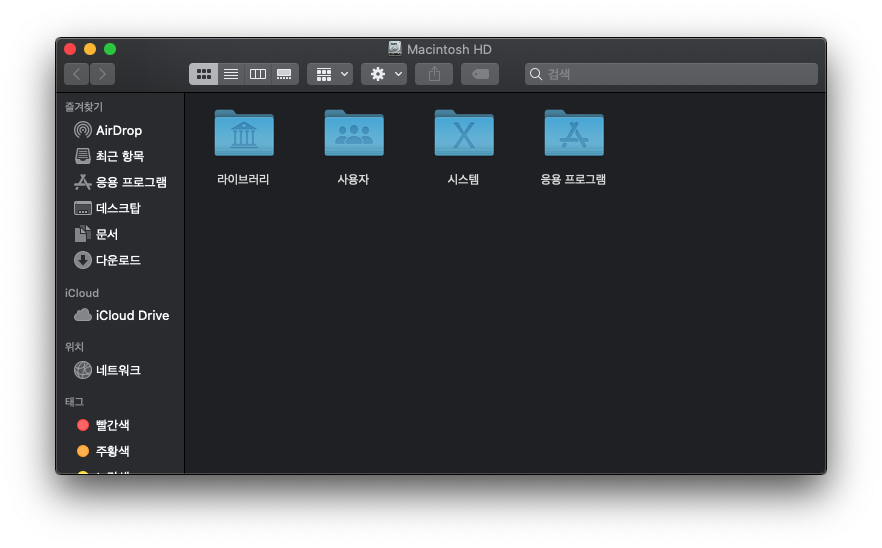This screenshot has height=548, width=882.
Task: Click the 즐겨찾기 section header
Action: click(84, 107)
